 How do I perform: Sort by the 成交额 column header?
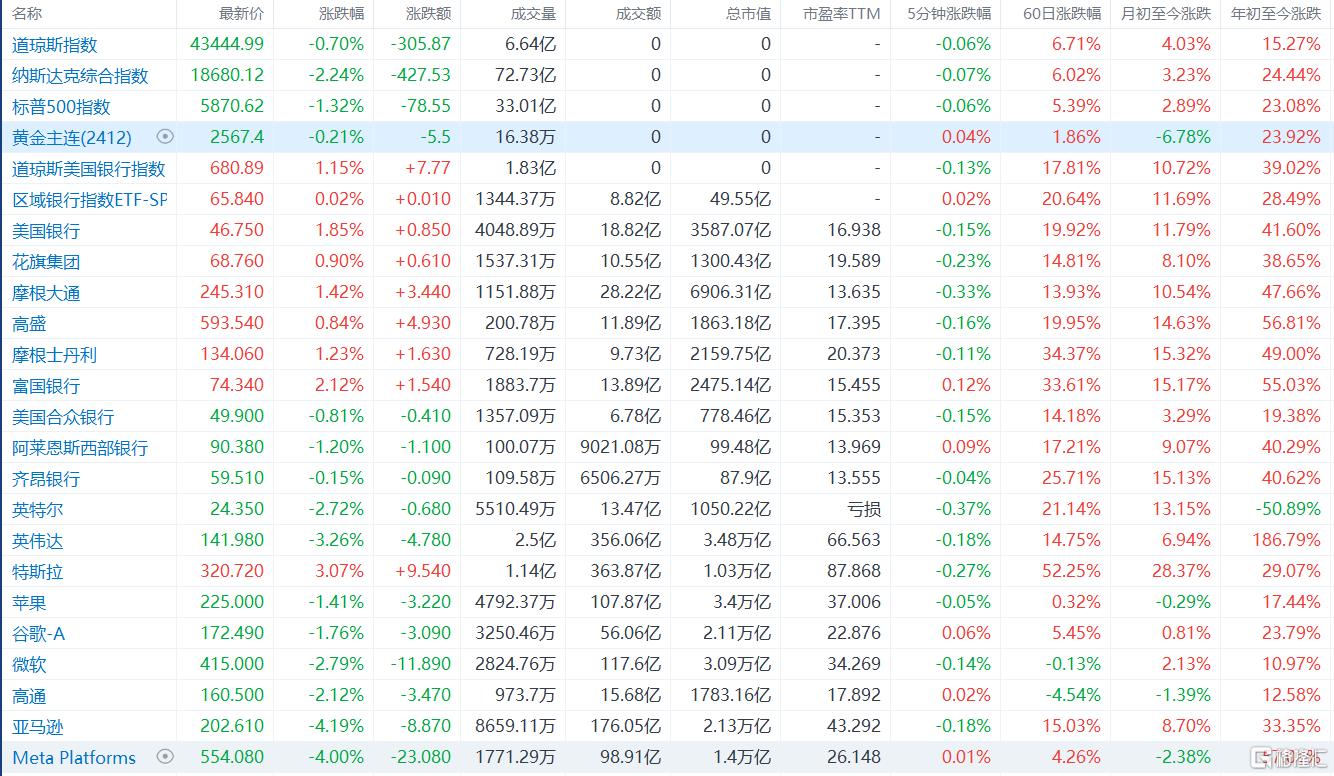(638, 13)
